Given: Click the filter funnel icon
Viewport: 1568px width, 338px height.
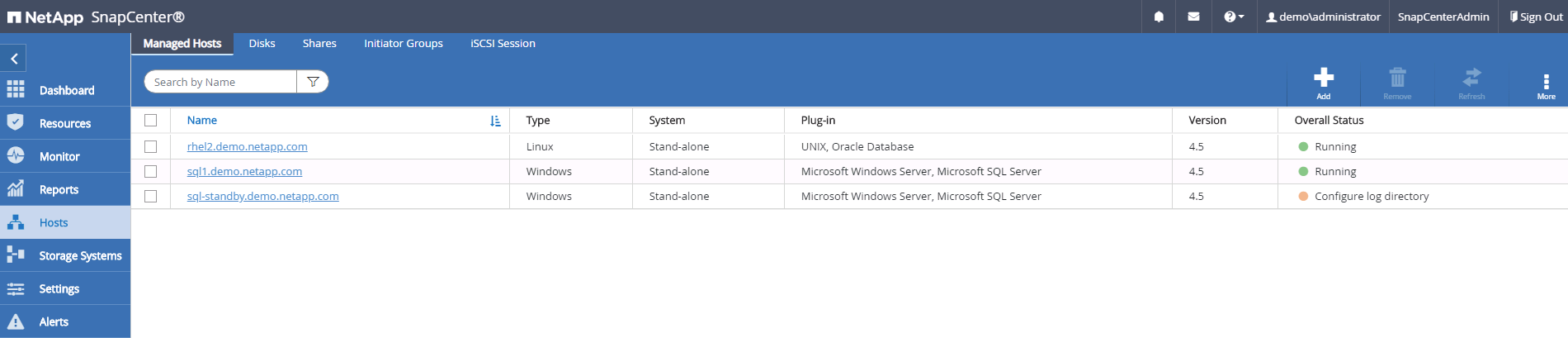Looking at the screenshot, I should (x=313, y=82).
